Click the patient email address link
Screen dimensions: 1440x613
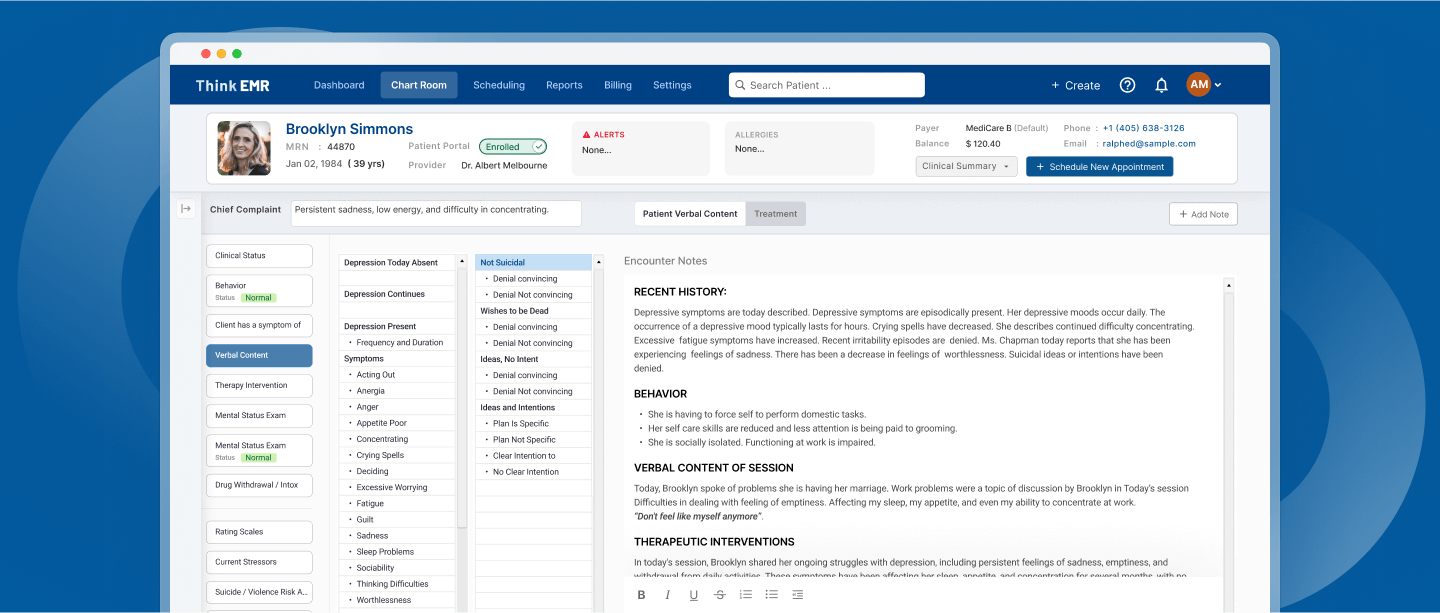coord(1148,143)
